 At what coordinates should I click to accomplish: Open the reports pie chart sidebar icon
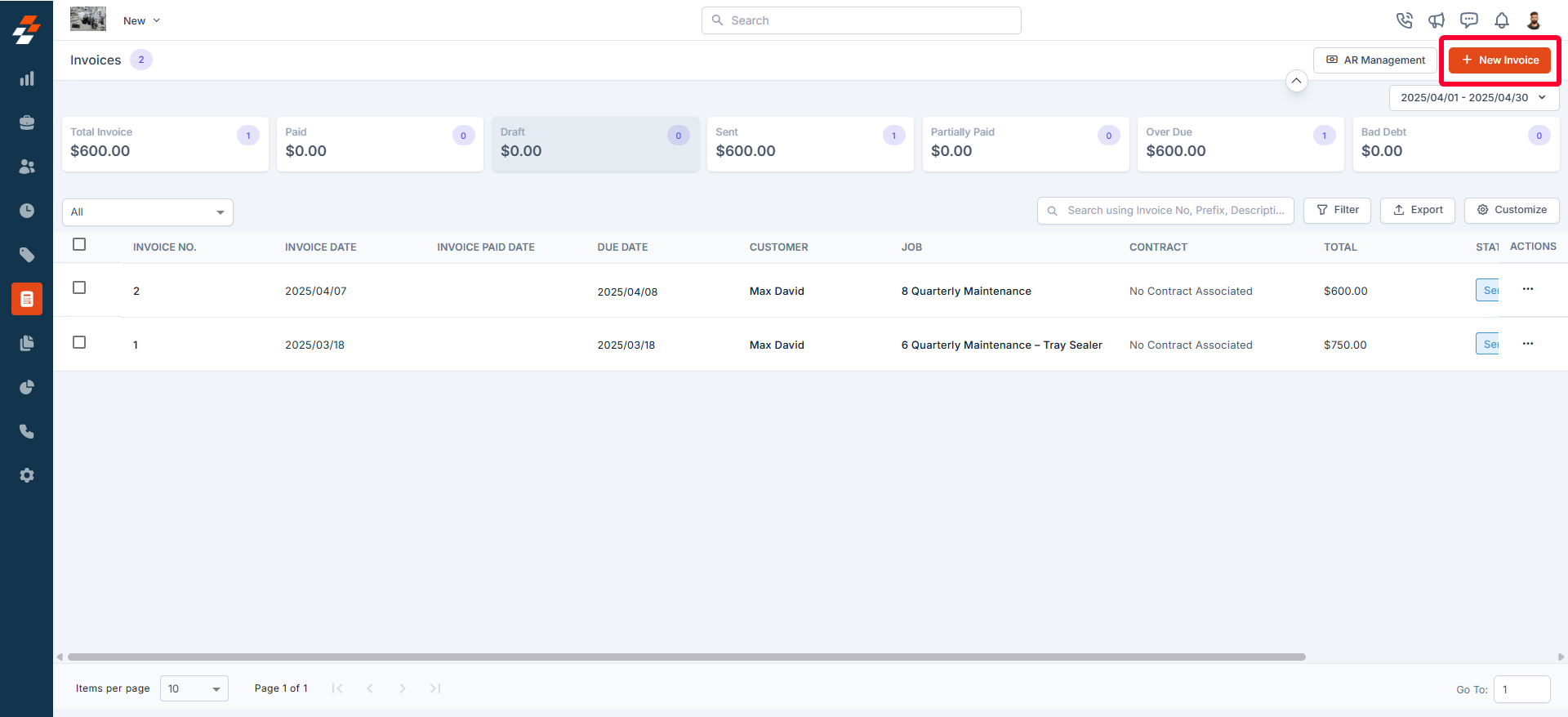(27, 387)
